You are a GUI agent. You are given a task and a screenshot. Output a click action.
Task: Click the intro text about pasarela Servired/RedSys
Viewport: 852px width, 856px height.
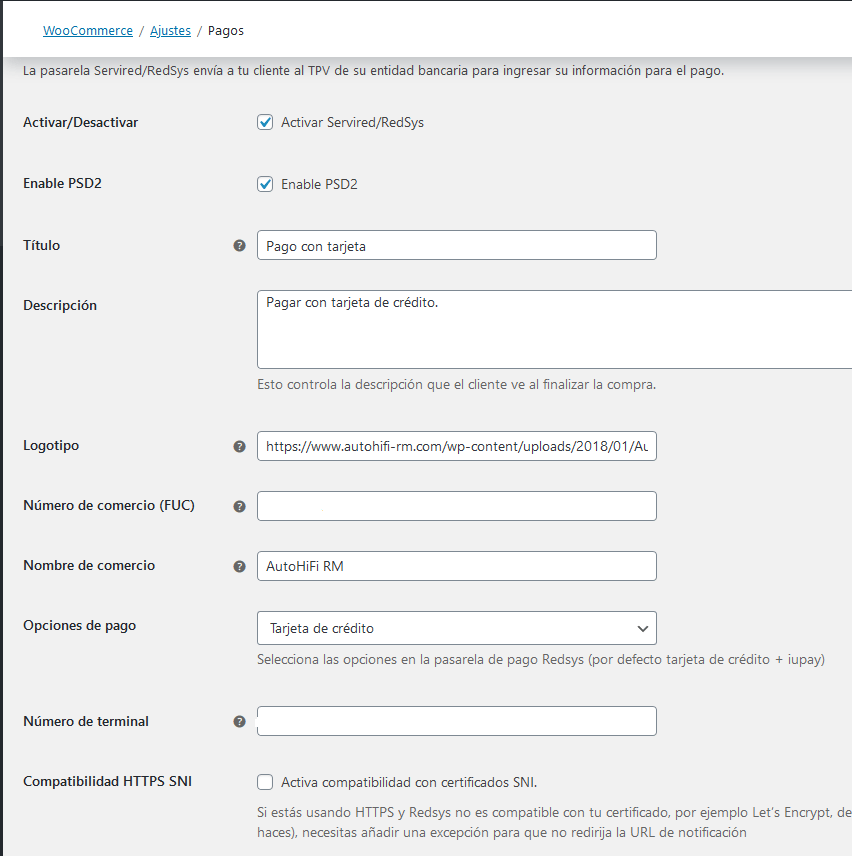[373, 70]
